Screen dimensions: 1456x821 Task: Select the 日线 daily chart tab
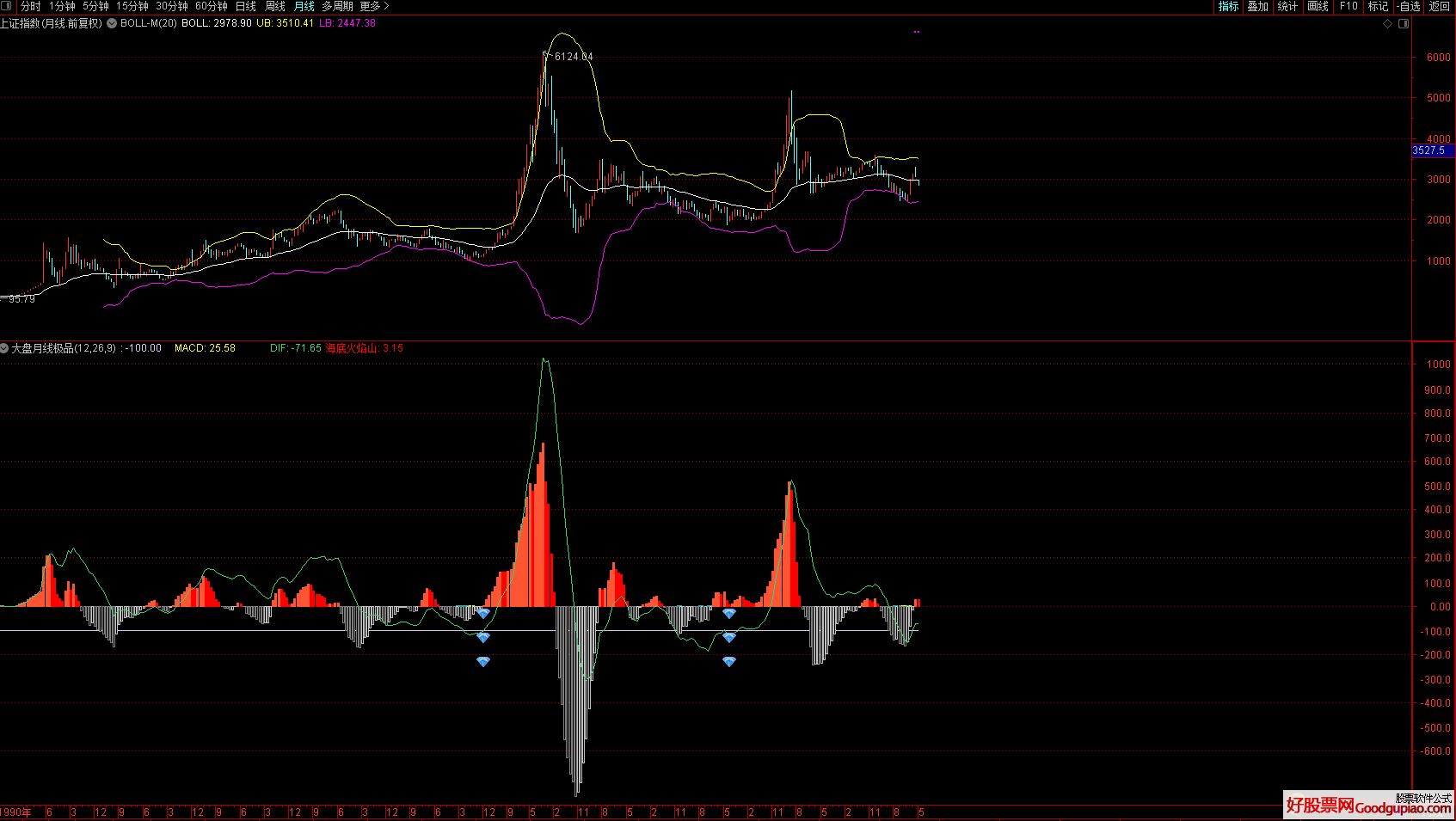click(245, 6)
